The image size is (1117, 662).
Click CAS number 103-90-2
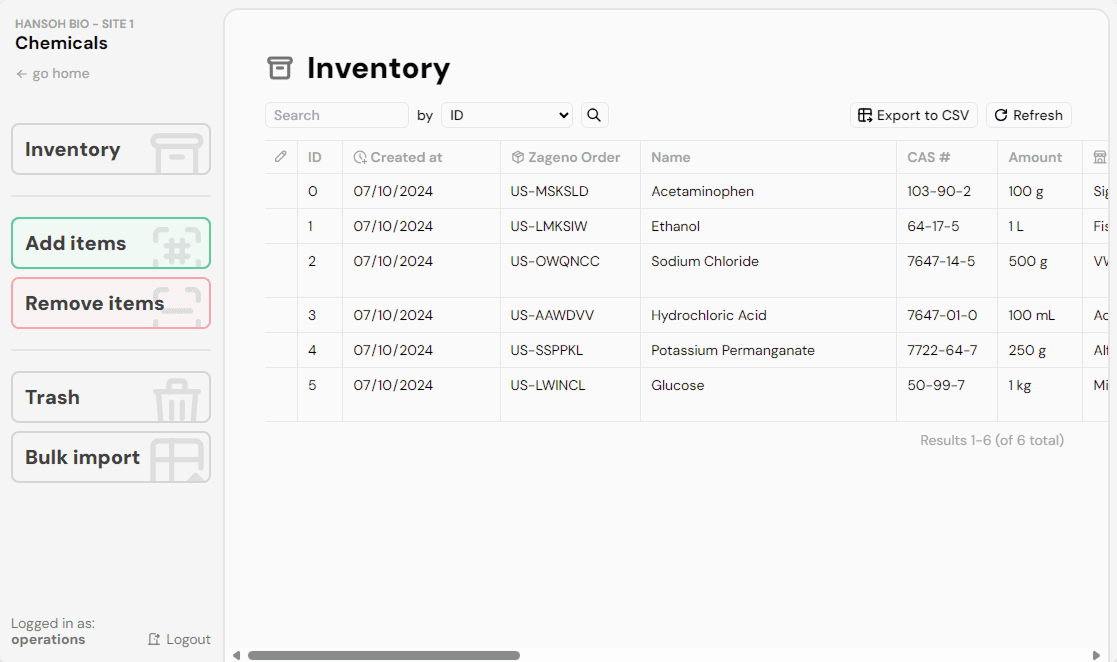939,192
